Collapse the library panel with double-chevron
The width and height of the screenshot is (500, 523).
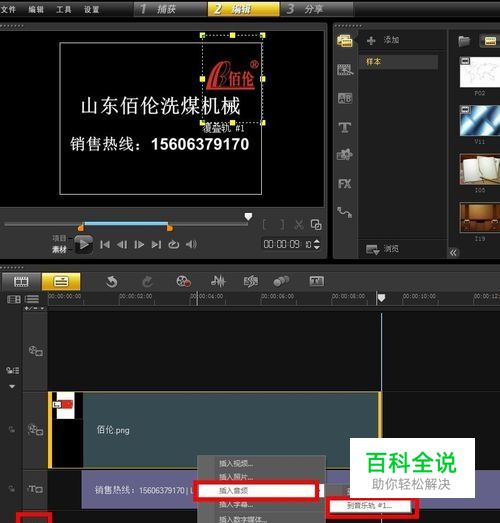point(453,252)
